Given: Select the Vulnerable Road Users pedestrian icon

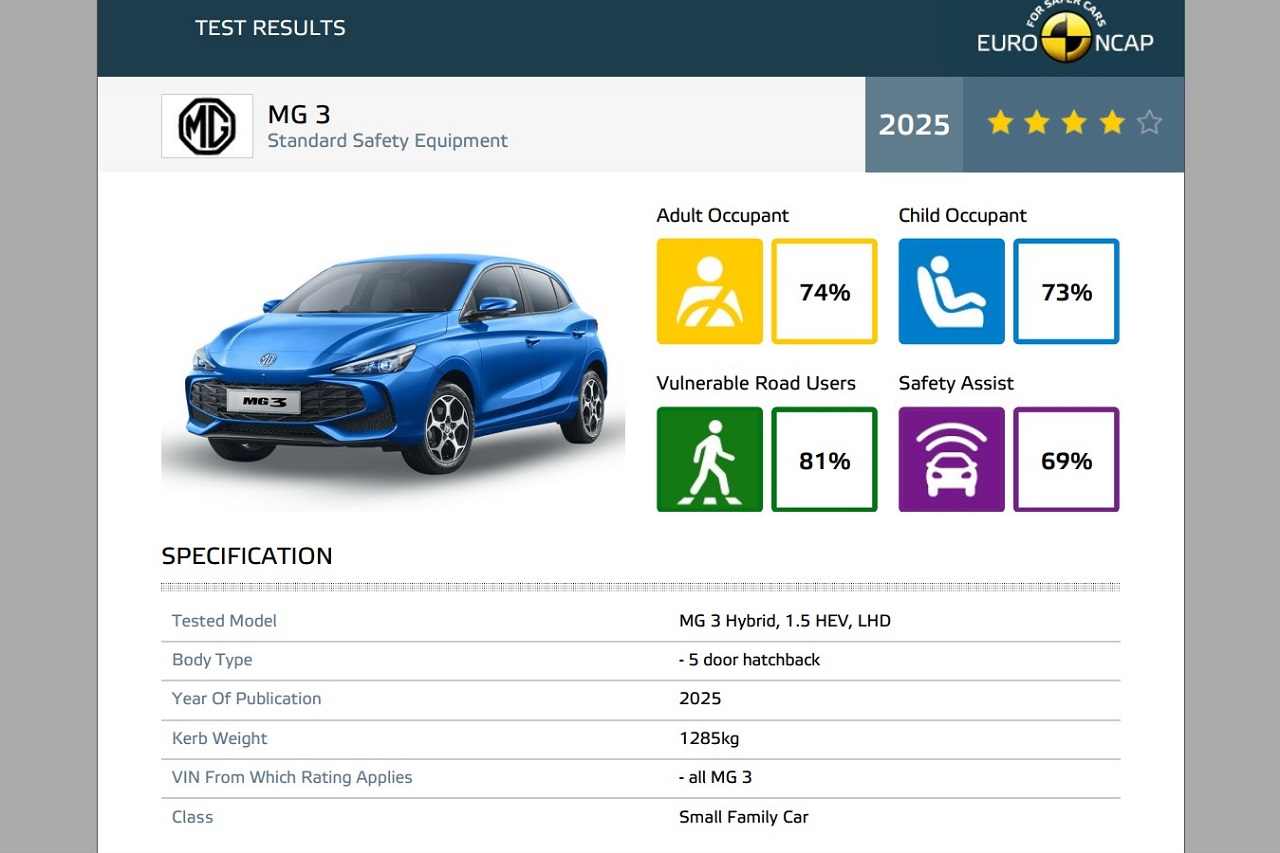Looking at the screenshot, I should 710,459.
